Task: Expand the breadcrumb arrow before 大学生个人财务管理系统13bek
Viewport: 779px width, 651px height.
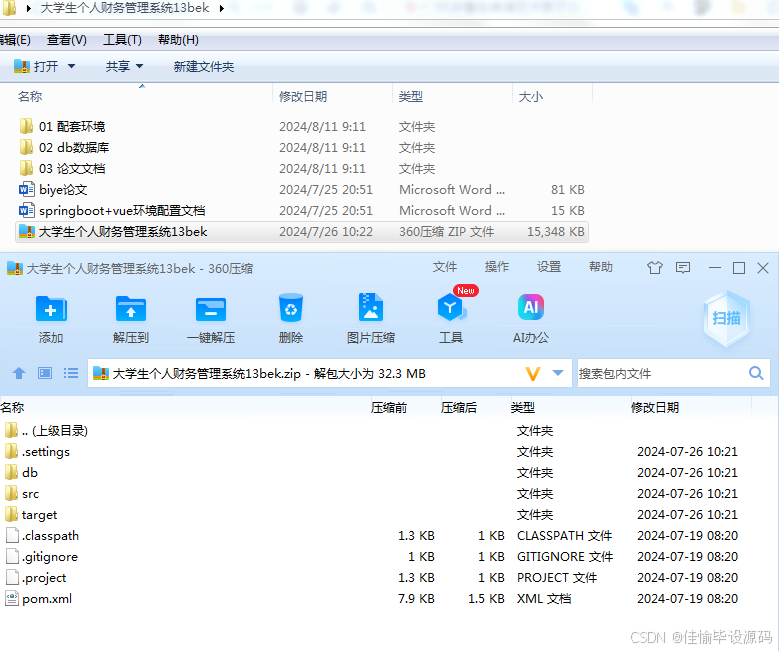Action: 29,8
